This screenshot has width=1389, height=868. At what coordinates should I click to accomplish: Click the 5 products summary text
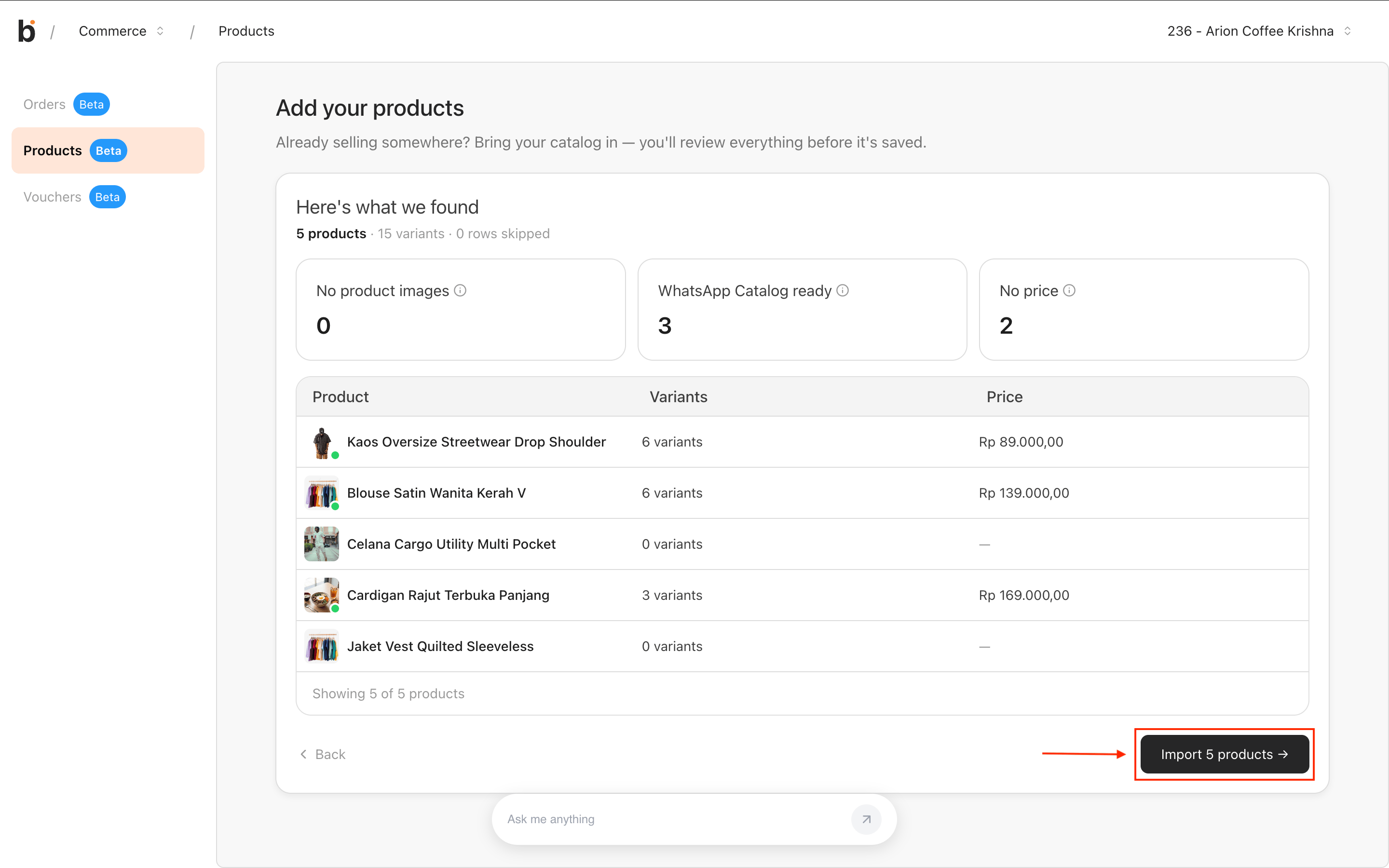tap(331, 234)
